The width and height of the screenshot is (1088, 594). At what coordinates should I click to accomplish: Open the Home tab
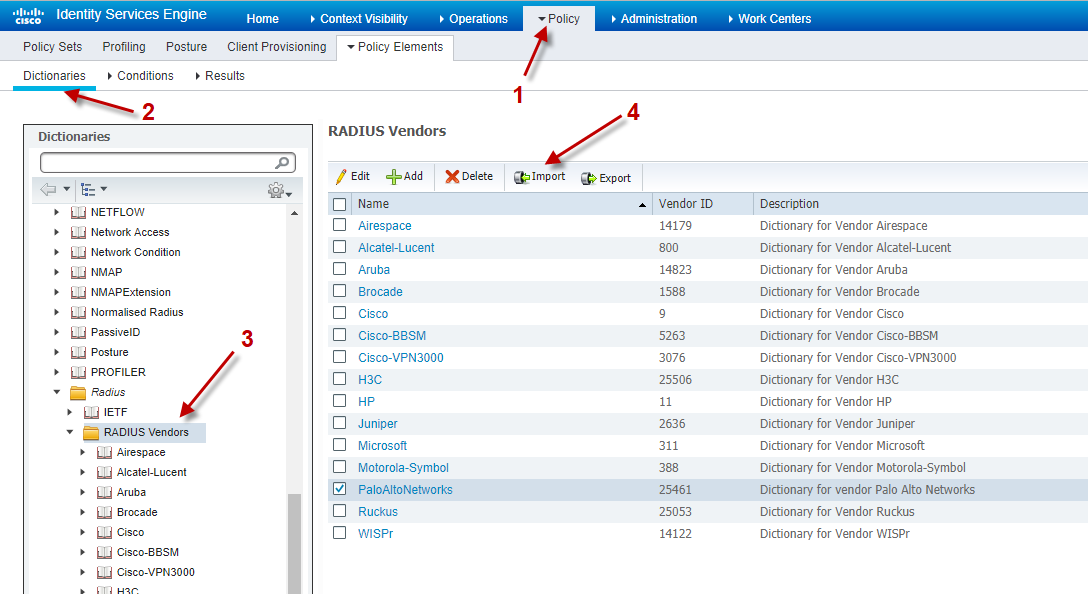[x=262, y=19]
